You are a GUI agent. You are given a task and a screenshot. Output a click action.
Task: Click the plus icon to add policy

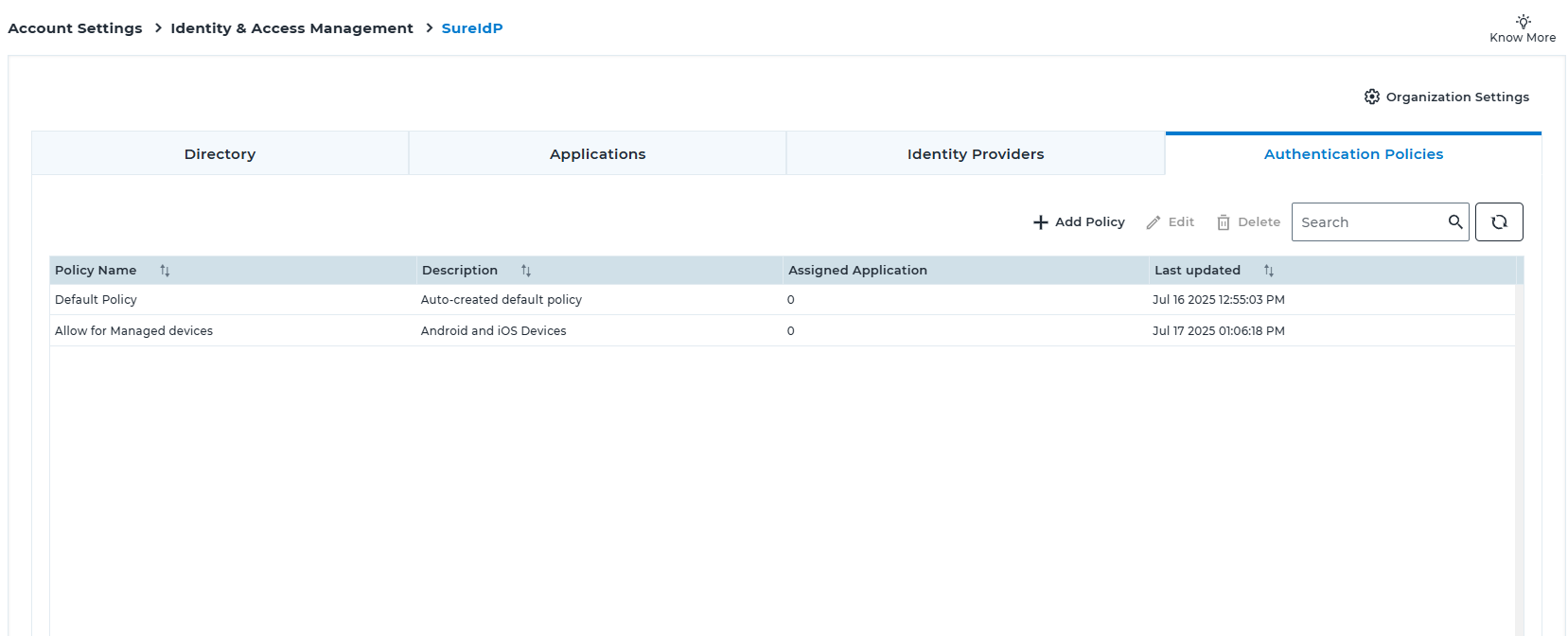click(x=1041, y=222)
